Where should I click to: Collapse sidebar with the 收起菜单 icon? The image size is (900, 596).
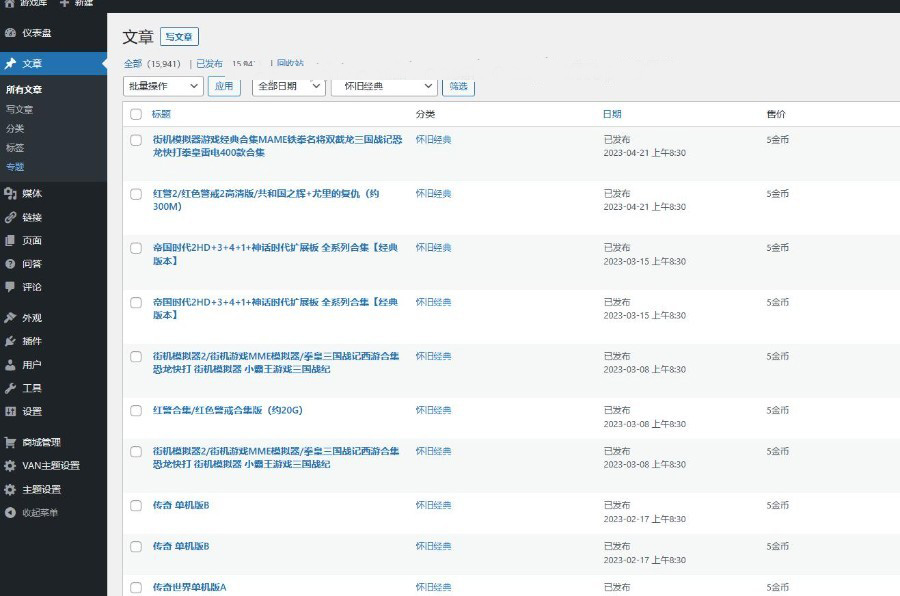click(x=11, y=513)
